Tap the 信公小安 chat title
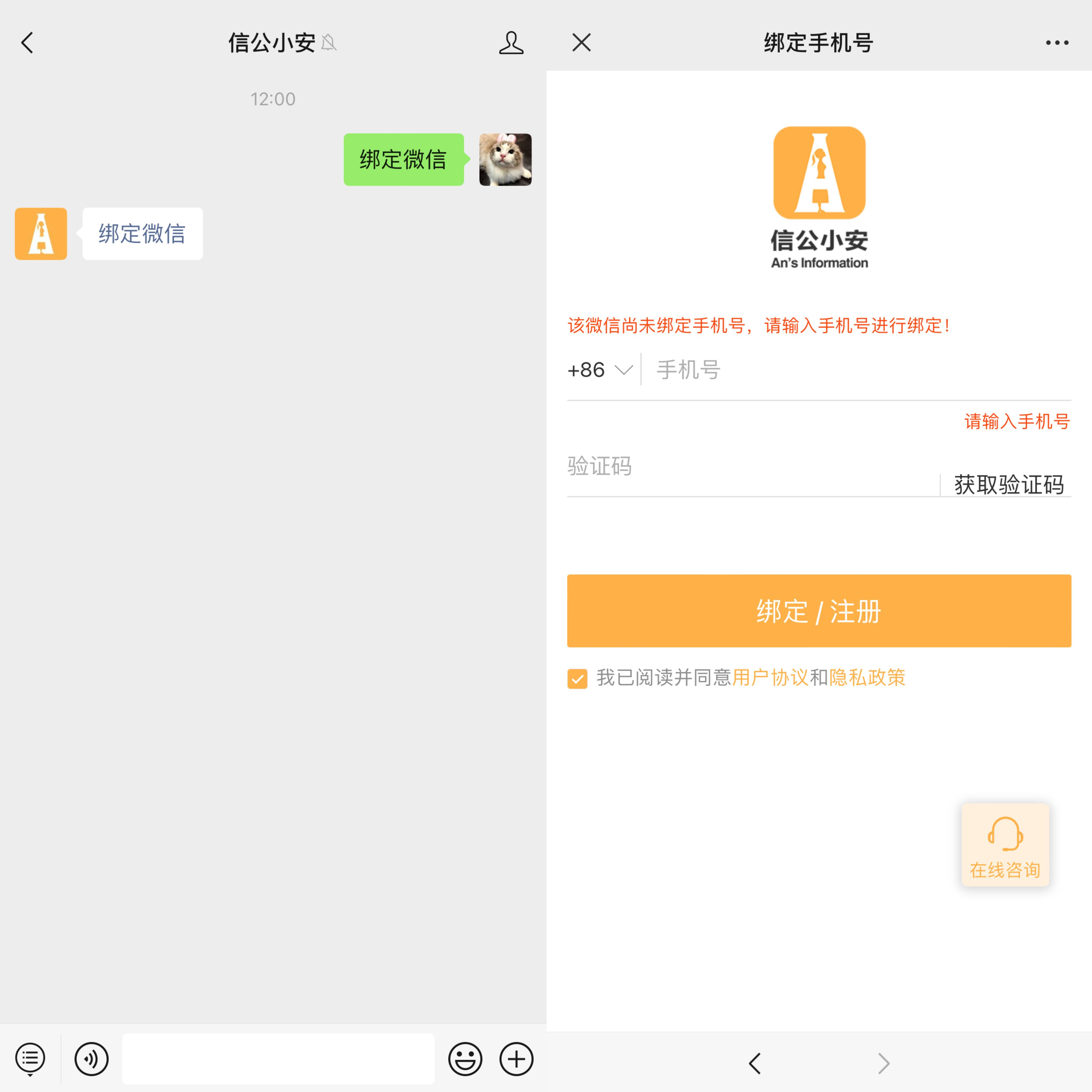The height and width of the screenshot is (1092, 1092). click(x=272, y=43)
